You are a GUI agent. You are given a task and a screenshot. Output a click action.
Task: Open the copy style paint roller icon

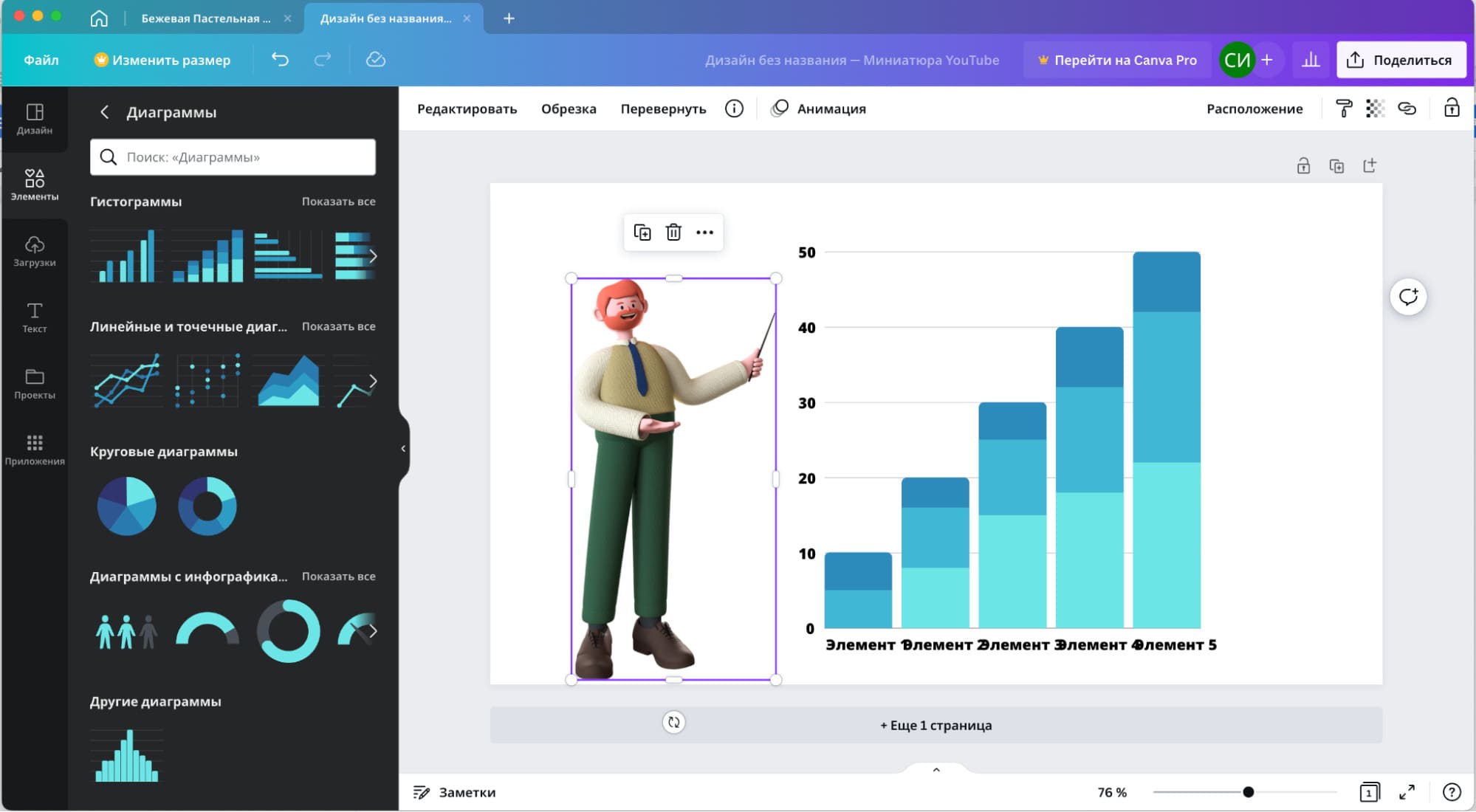pyautogui.click(x=1344, y=109)
